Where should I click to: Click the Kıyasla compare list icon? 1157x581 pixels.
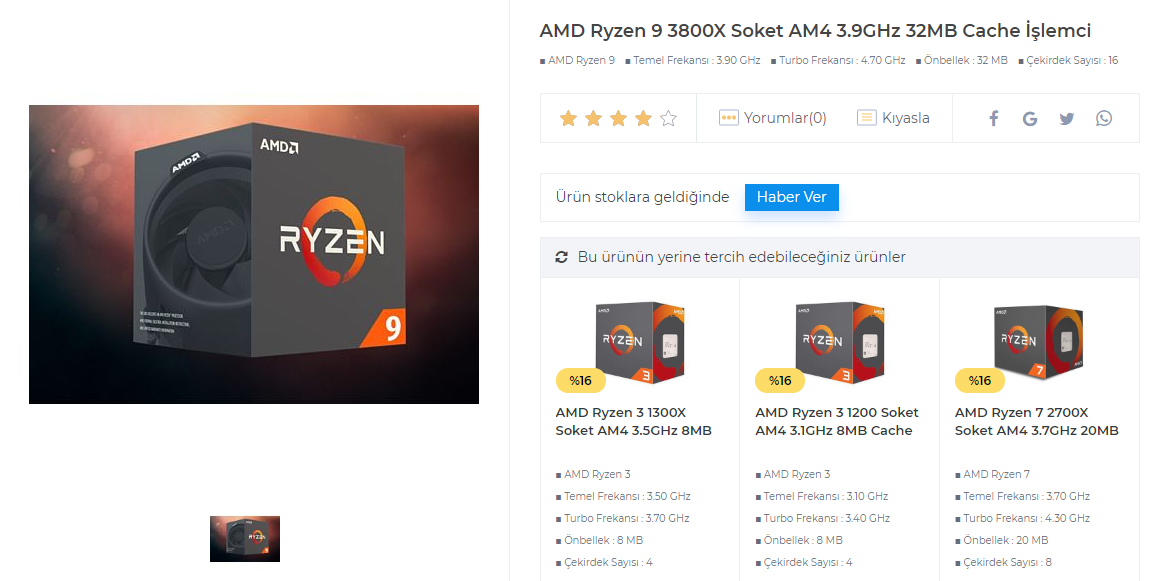pyautogui.click(x=866, y=118)
